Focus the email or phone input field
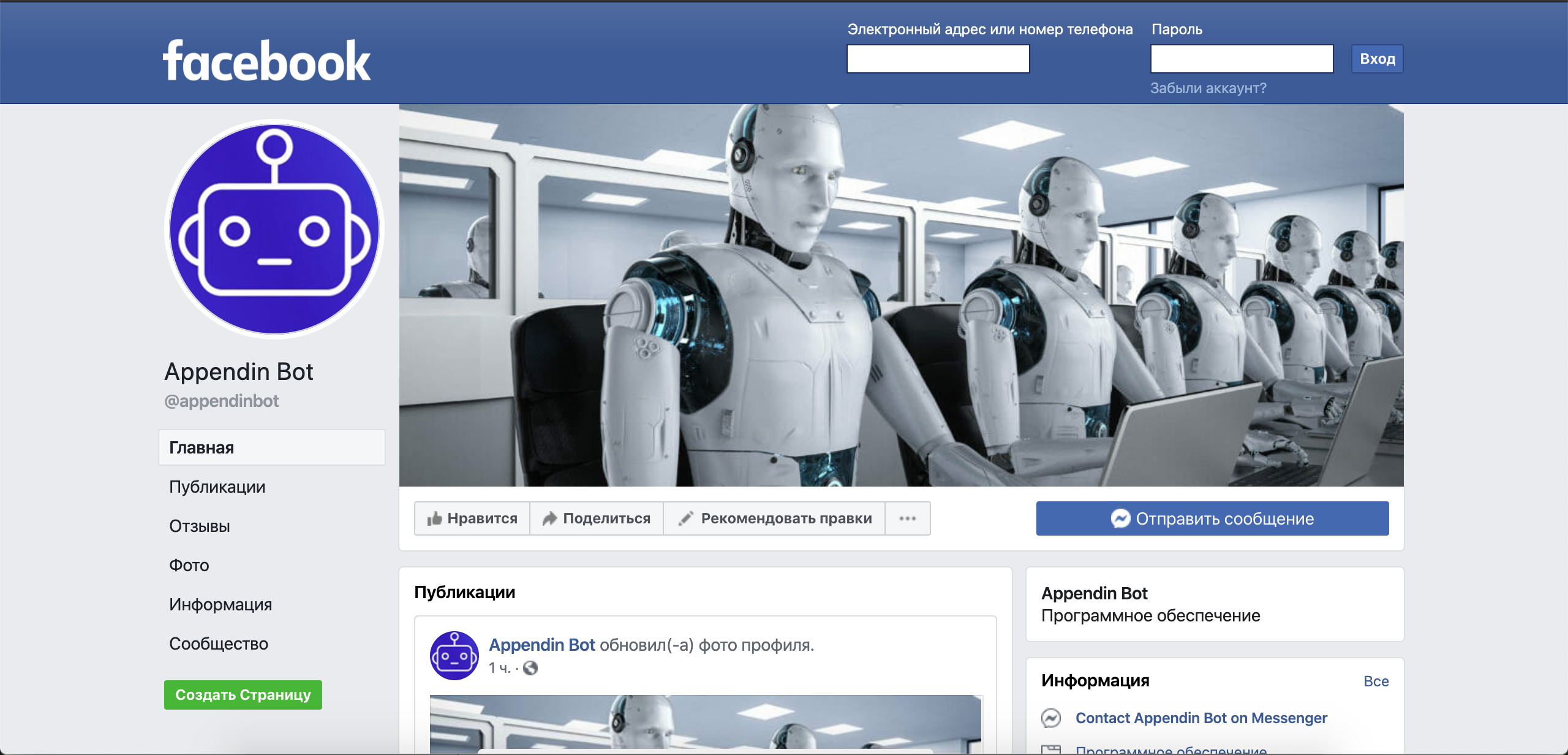Viewport: 1568px width, 755px height. [938, 59]
